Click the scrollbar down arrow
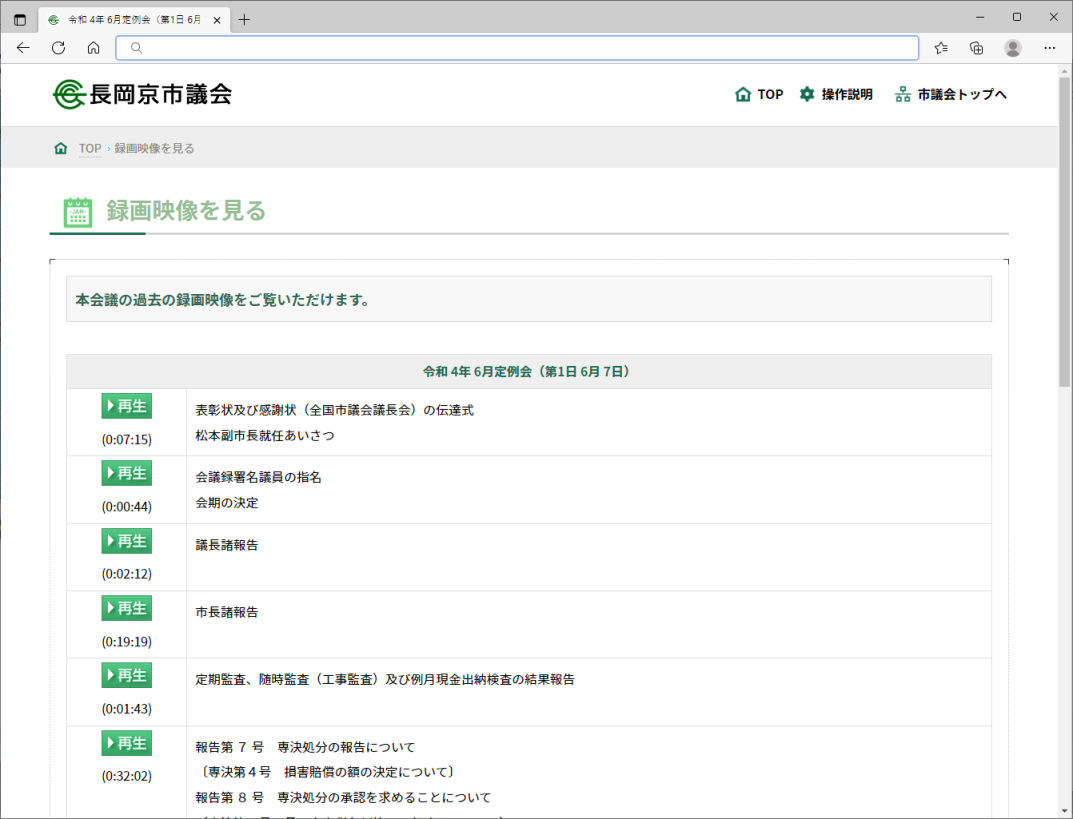Image resolution: width=1073 pixels, height=819 pixels. tap(1064, 812)
